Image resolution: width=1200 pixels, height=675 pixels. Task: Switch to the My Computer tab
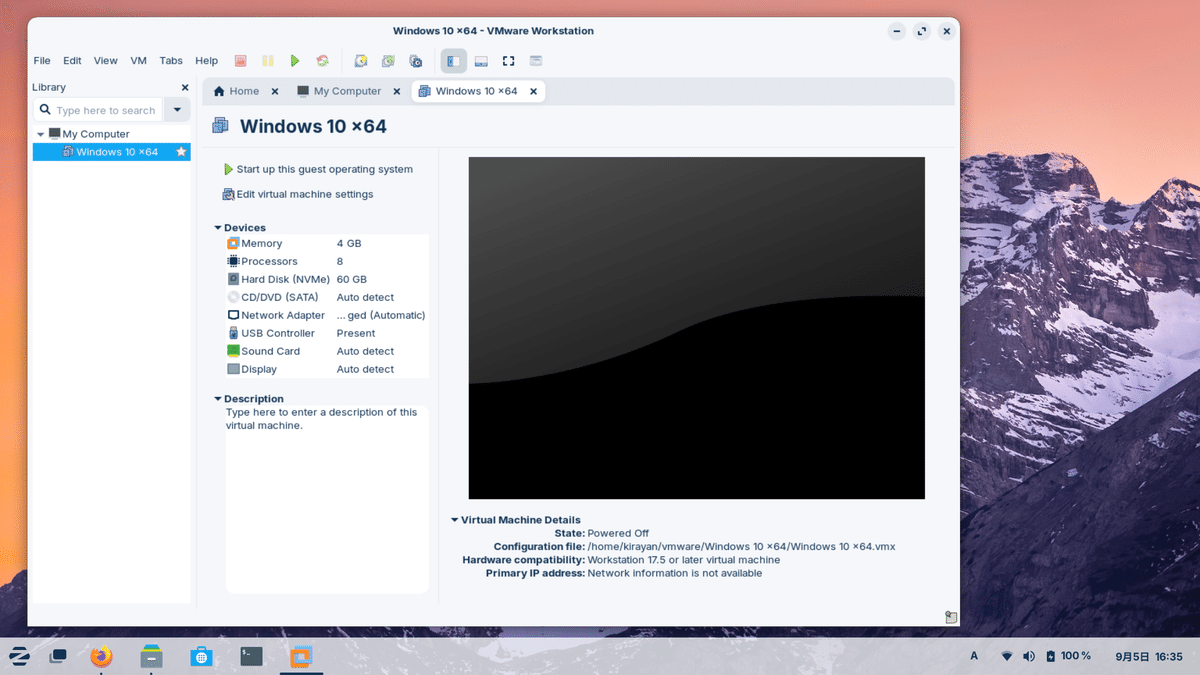tap(339, 91)
